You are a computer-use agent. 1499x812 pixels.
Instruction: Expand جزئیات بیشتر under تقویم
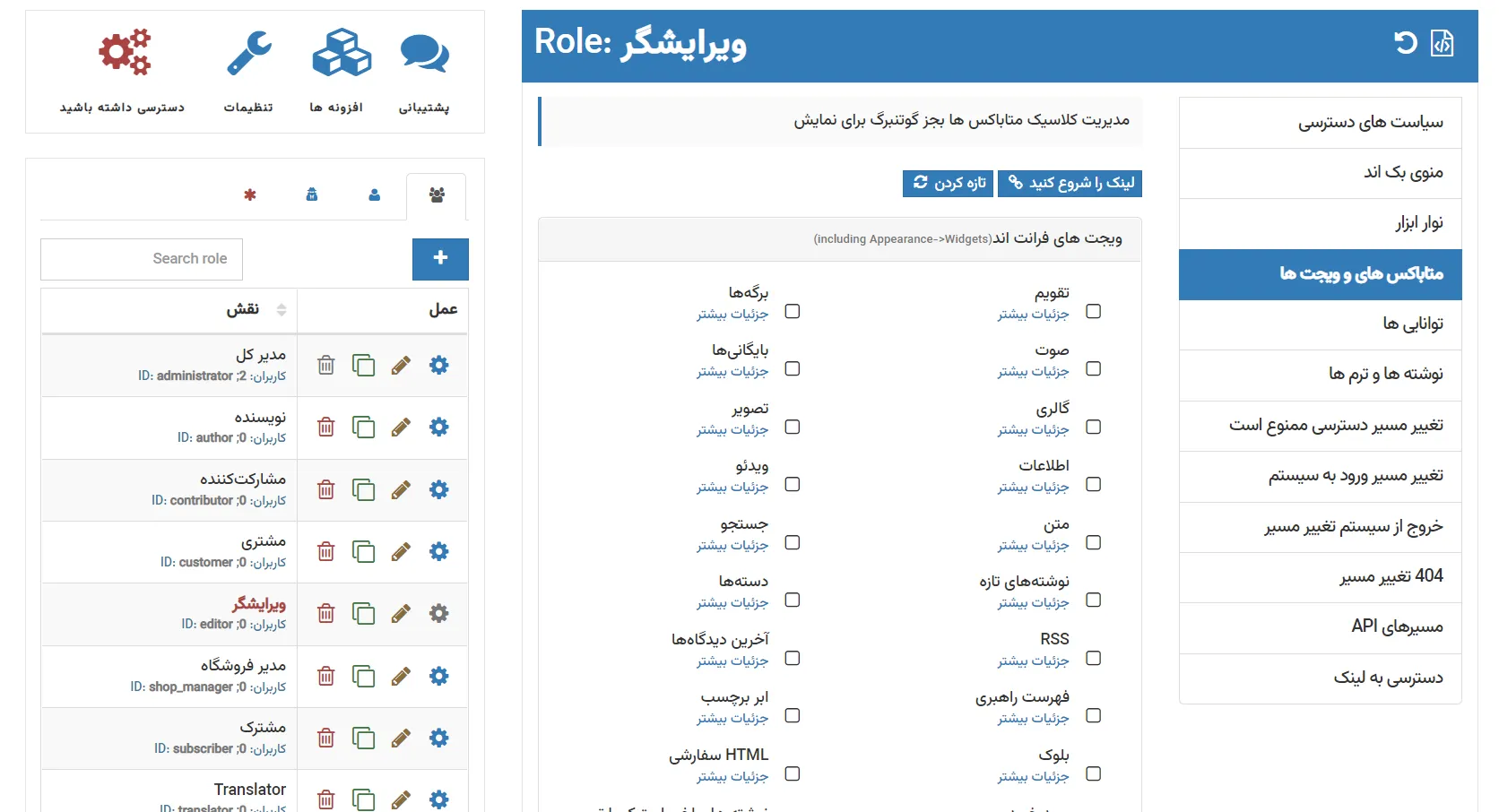(1033, 314)
